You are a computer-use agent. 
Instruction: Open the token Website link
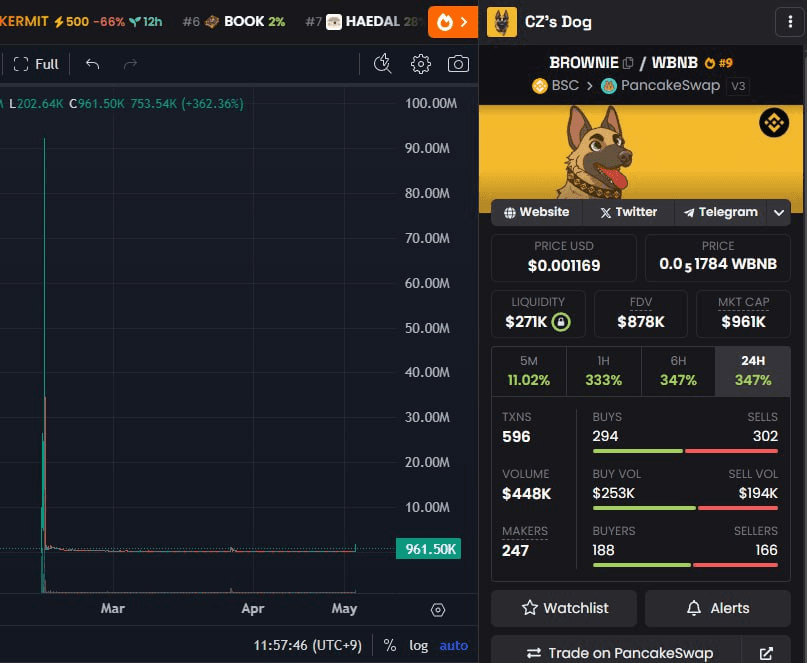click(537, 213)
